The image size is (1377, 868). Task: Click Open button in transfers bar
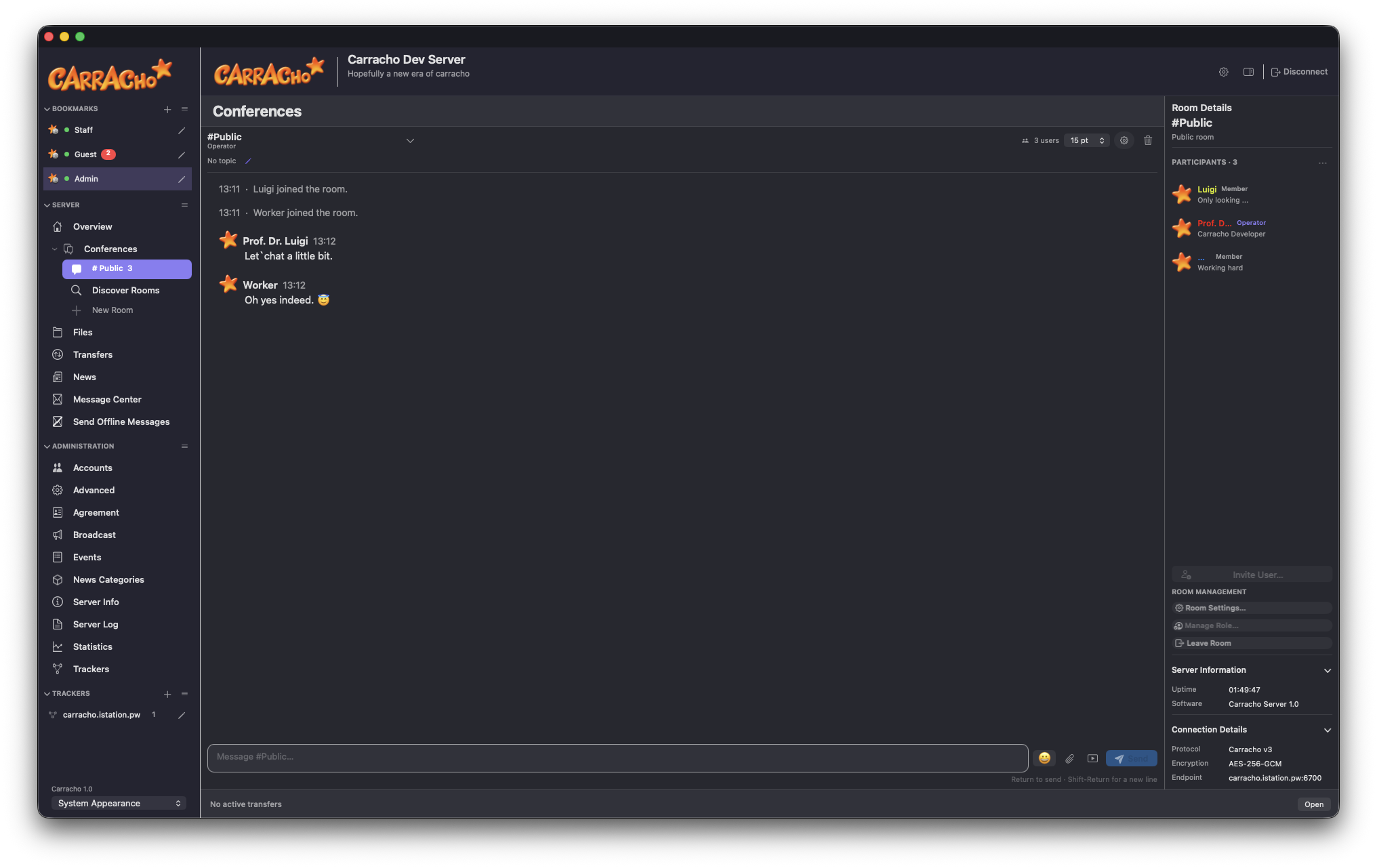[1314, 804]
